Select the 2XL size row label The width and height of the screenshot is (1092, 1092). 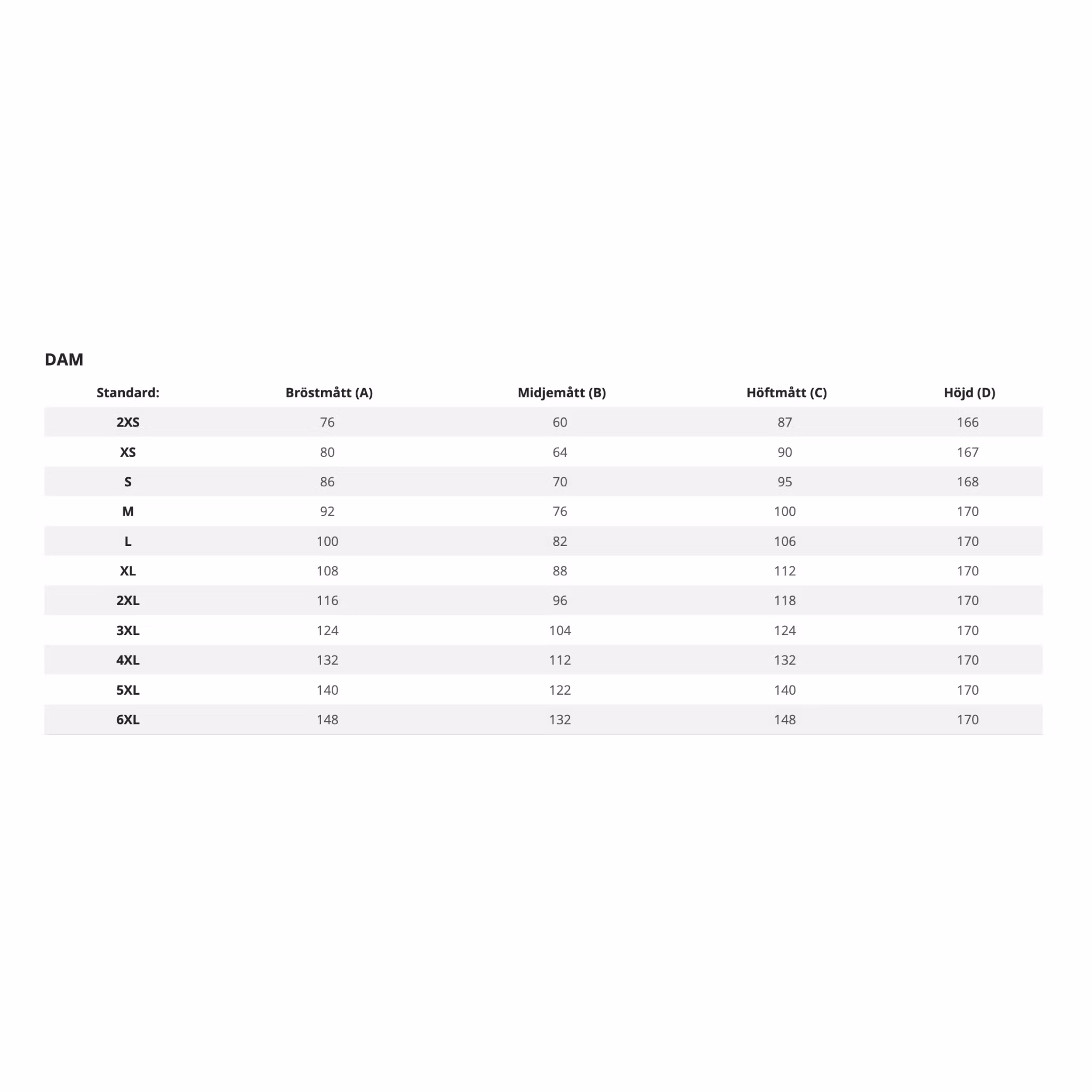pyautogui.click(x=128, y=601)
